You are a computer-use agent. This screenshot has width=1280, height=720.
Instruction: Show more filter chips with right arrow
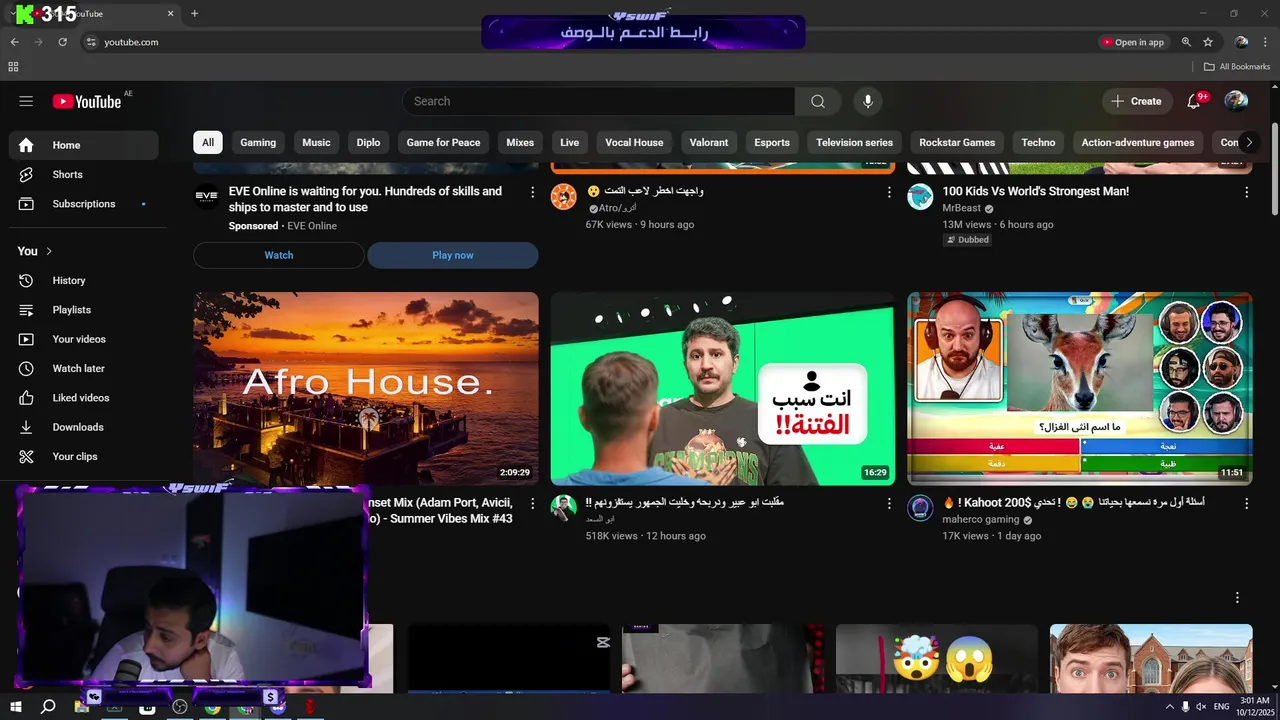tap(1248, 142)
